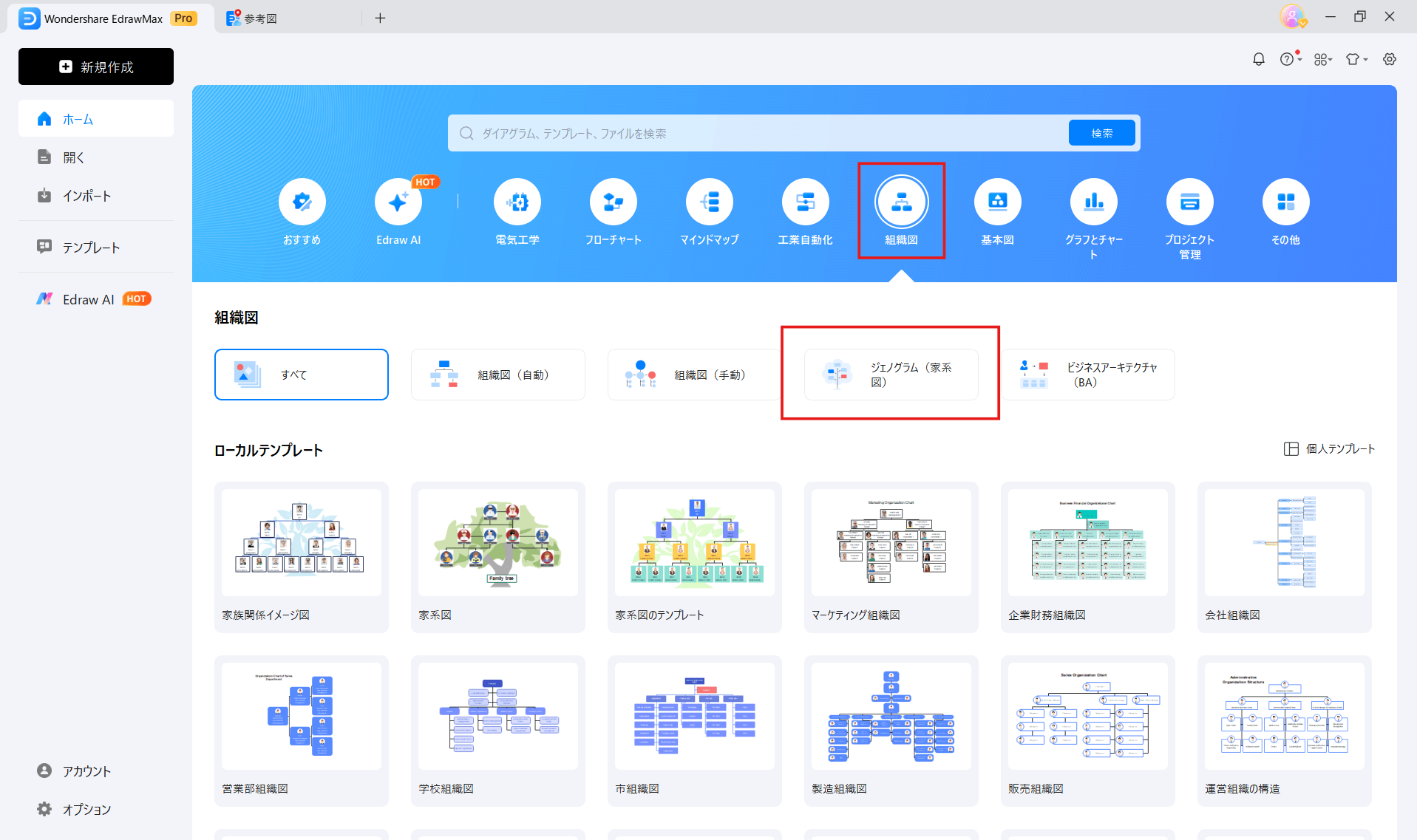Image resolution: width=1417 pixels, height=840 pixels.
Task: Select the プロジェクト管理 category icon
Action: [1189, 201]
